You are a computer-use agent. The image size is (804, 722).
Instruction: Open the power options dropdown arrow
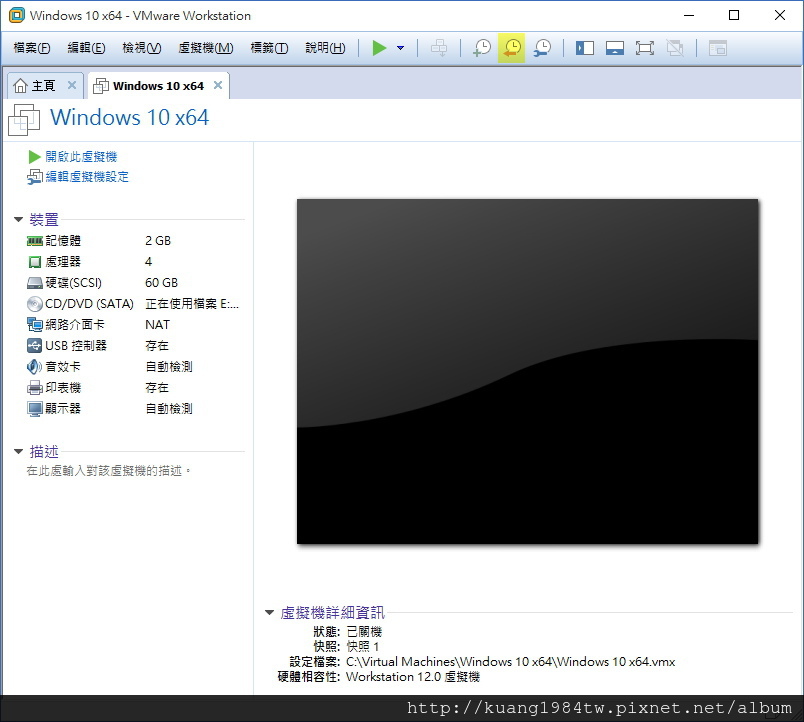400,48
